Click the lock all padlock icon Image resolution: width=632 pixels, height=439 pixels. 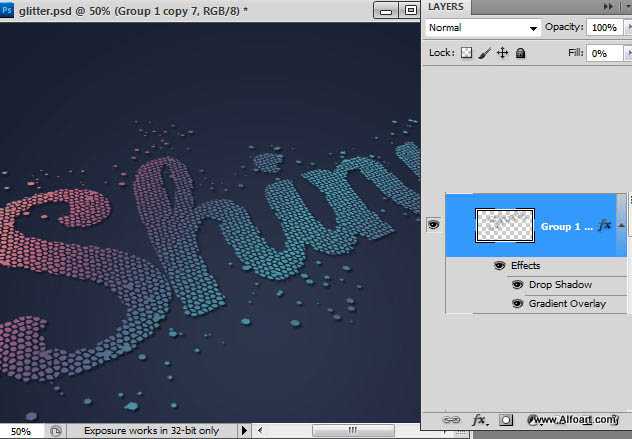pyautogui.click(x=520, y=53)
